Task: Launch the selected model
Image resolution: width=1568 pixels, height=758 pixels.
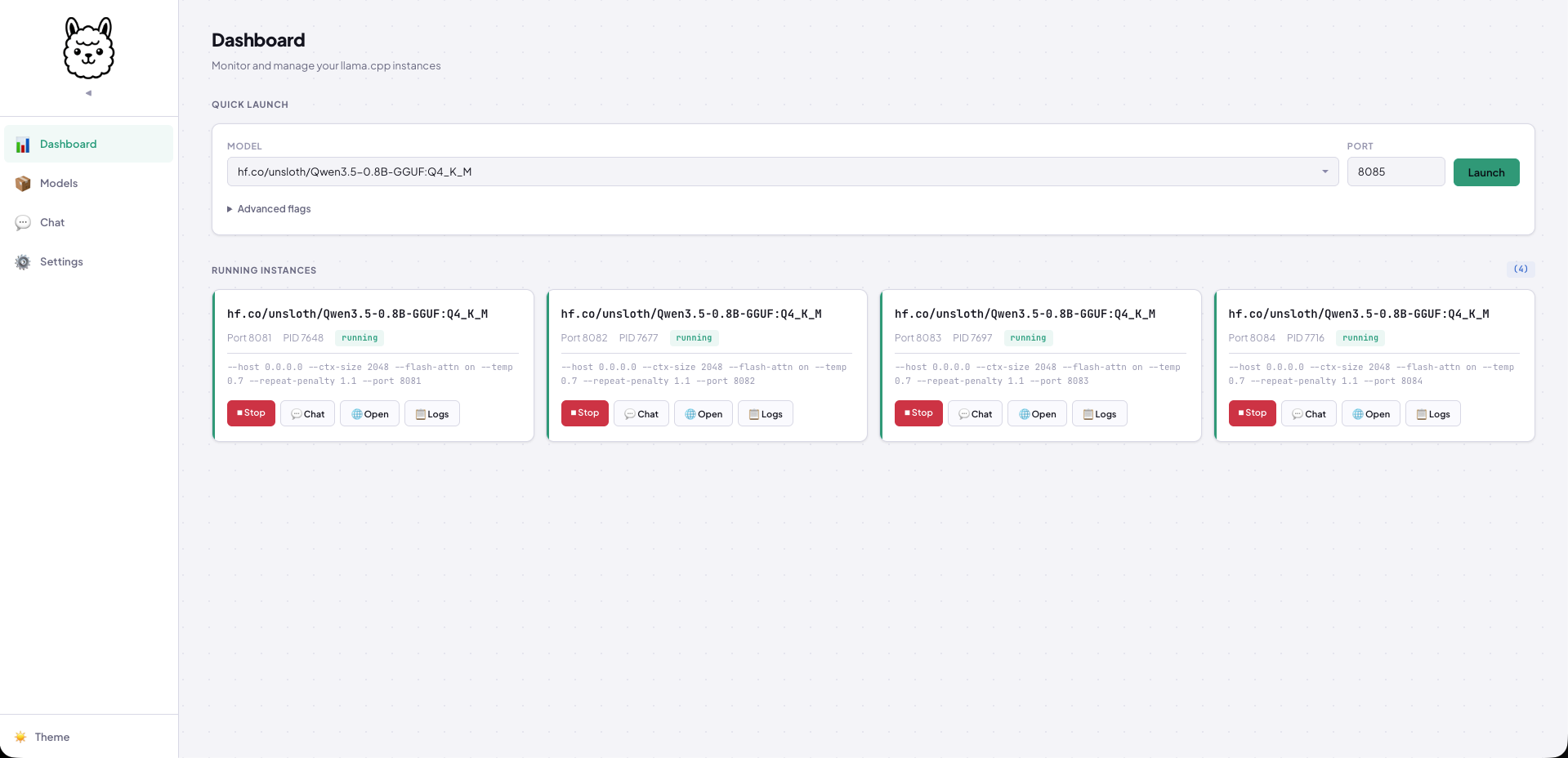Action: [1485, 172]
